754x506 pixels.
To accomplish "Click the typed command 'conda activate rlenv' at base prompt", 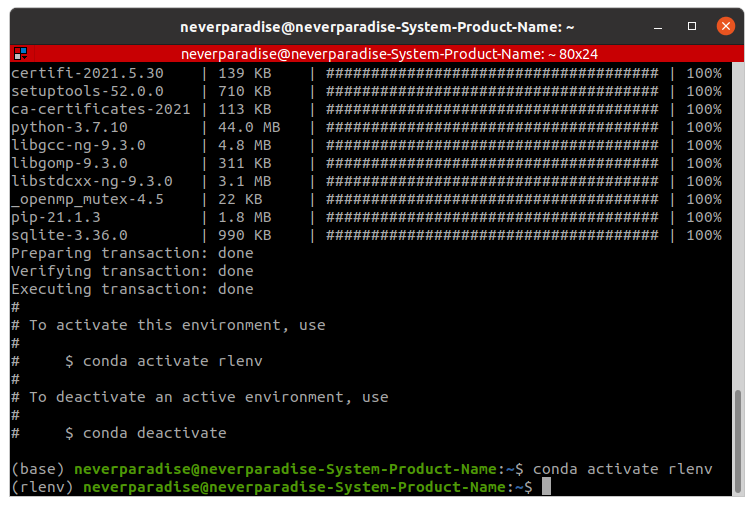I will click(623, 469).
